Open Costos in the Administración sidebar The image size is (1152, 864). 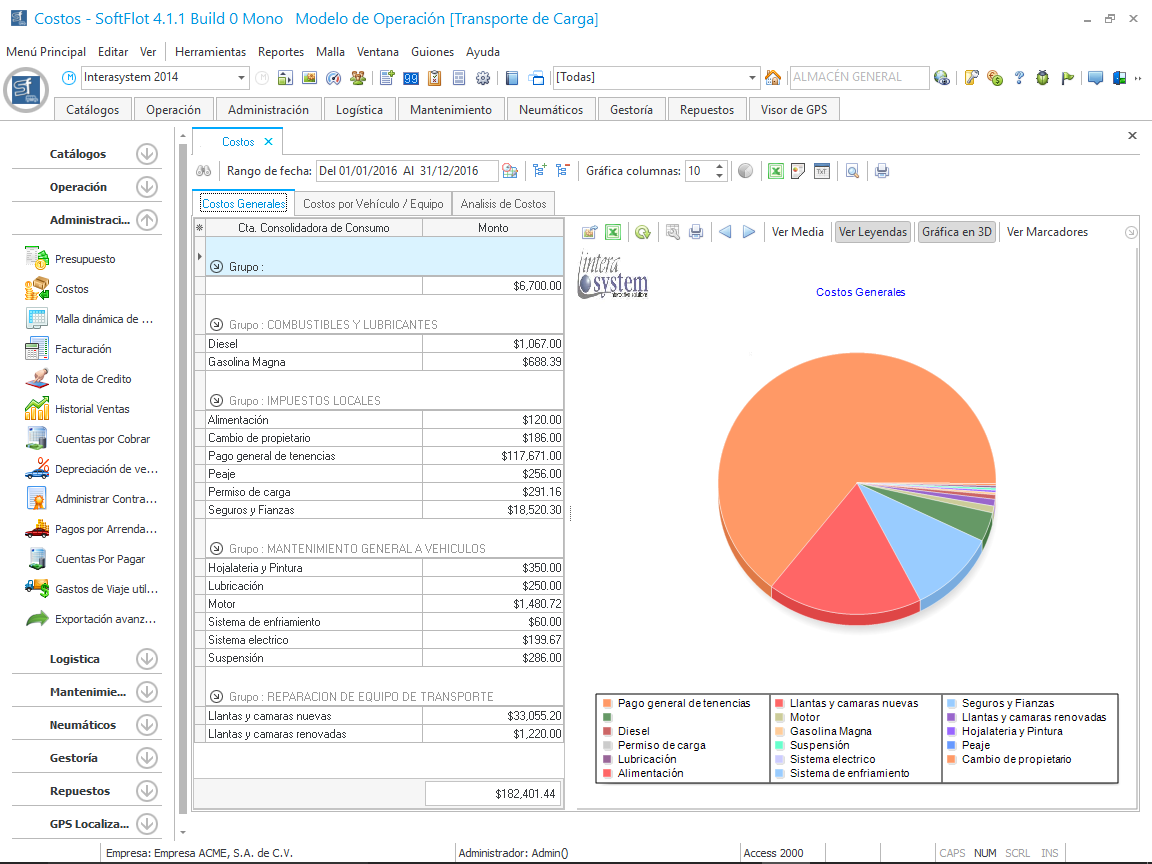tap(72, 289)
